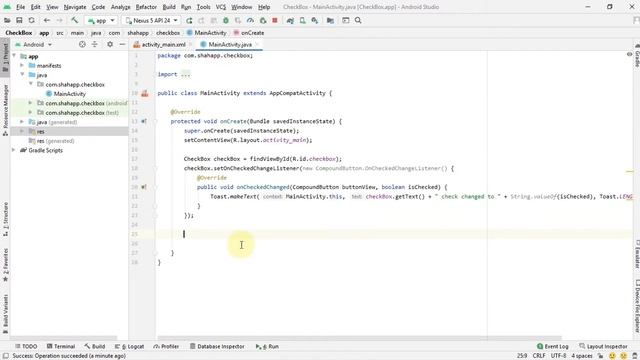Click the 4 spaces indent setting

[582, 356]
